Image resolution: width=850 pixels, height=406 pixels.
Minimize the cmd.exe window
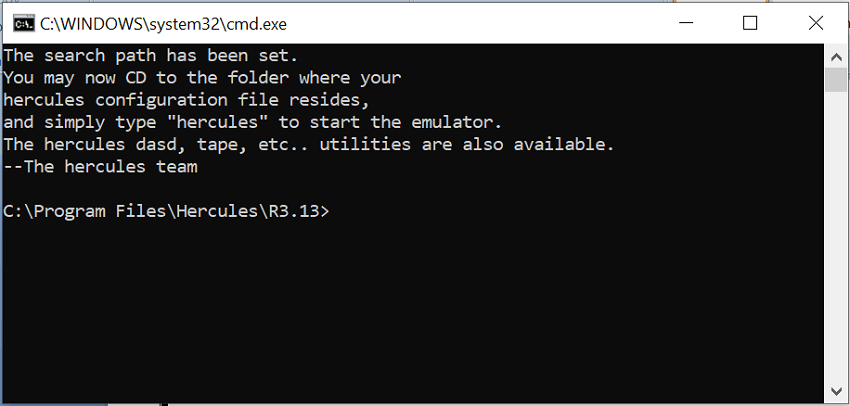(686, 23)
